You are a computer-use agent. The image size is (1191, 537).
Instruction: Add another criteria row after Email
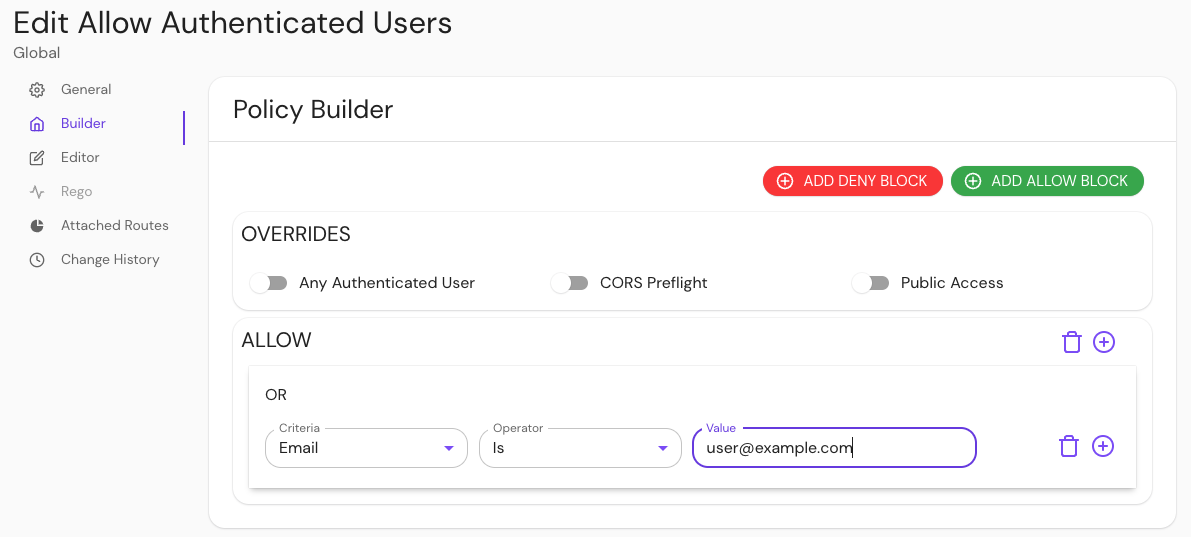(1102, 446)
